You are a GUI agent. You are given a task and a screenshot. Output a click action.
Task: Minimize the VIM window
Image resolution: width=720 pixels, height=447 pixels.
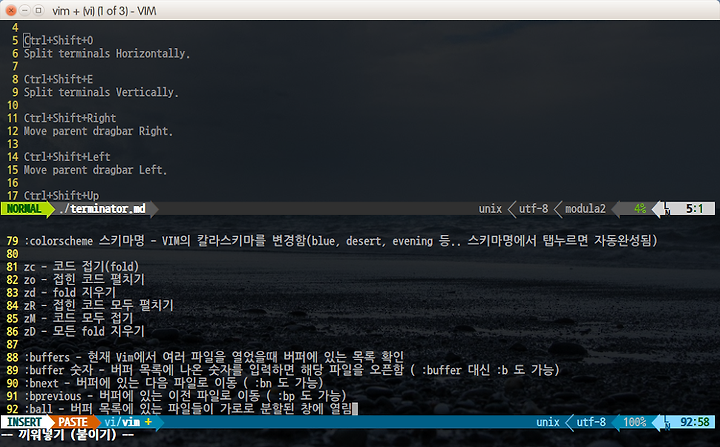pos(25,10)
